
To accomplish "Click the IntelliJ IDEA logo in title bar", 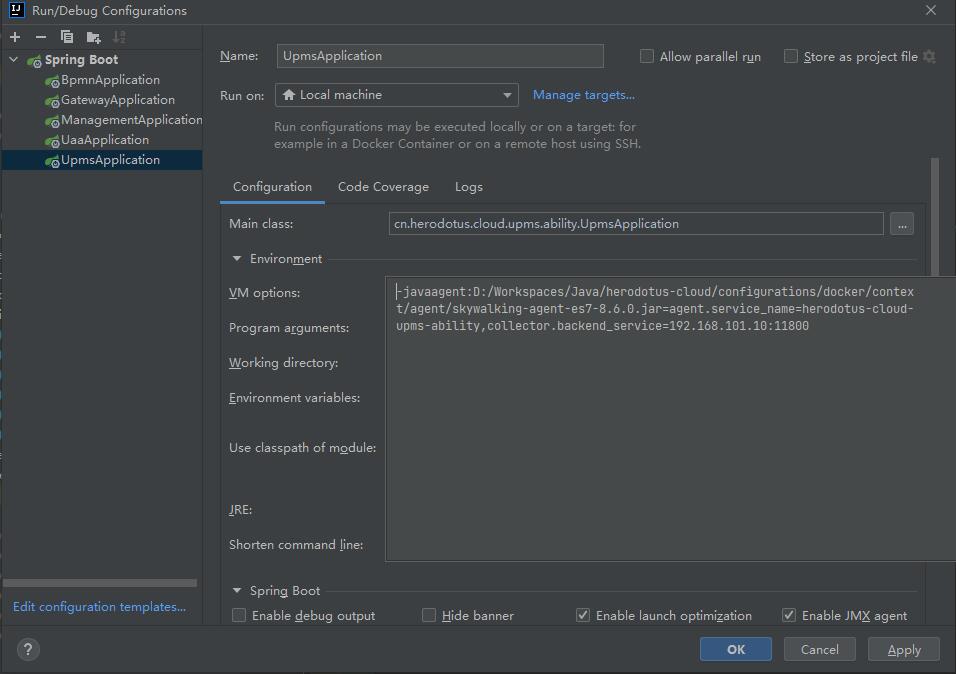I will 16,10.
